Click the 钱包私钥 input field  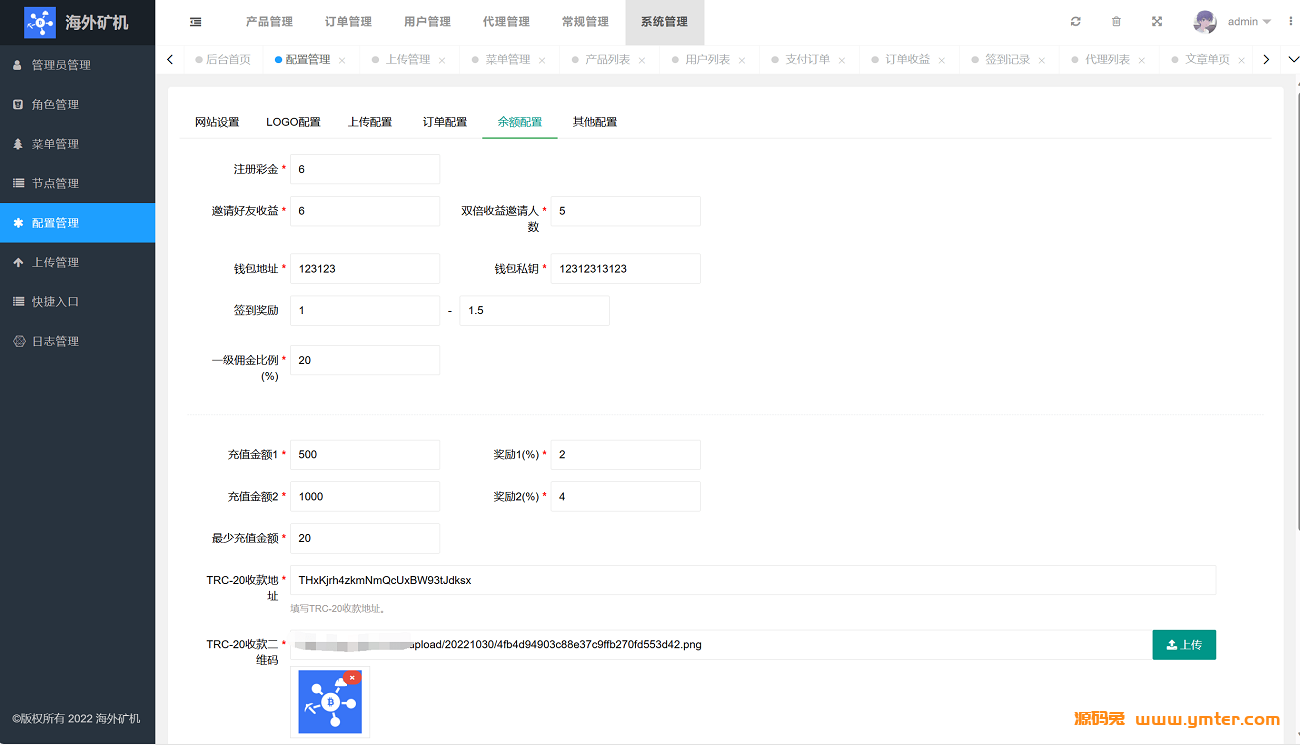[x=626, y=269]
